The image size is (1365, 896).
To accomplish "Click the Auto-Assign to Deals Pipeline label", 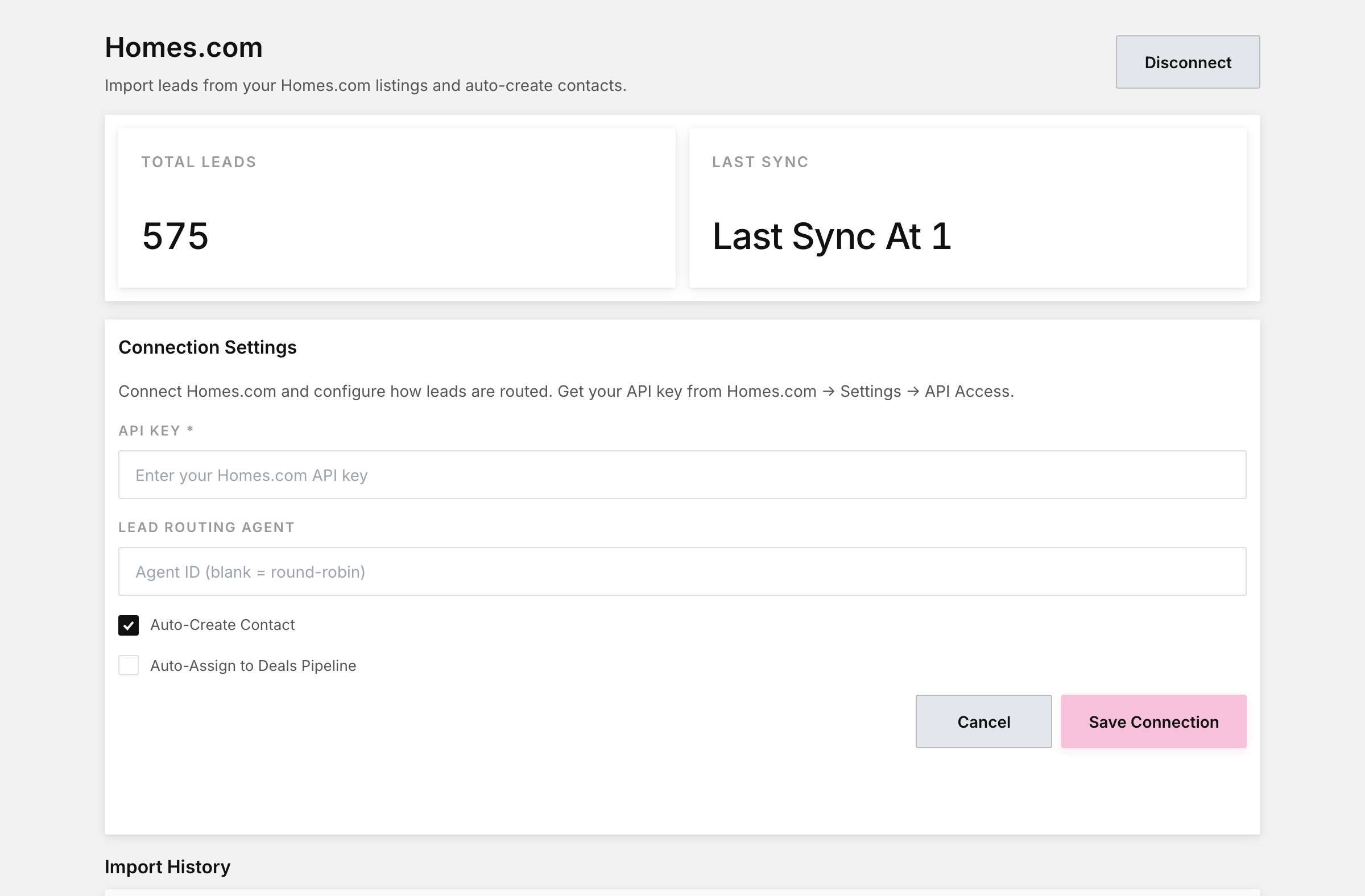I will pos(253,666).
